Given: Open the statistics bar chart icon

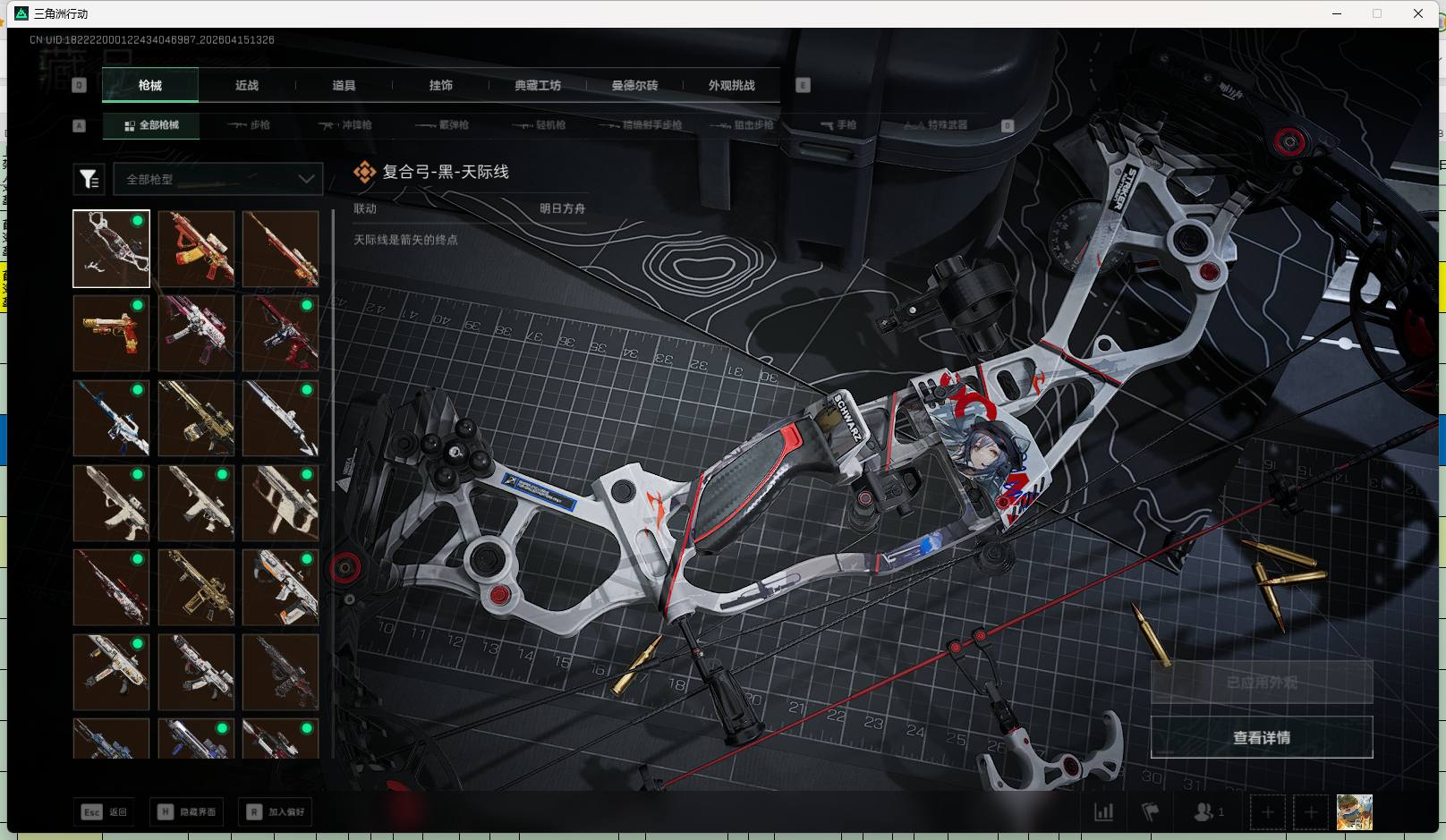Looking at the screenshot, I should (1104, 812).
